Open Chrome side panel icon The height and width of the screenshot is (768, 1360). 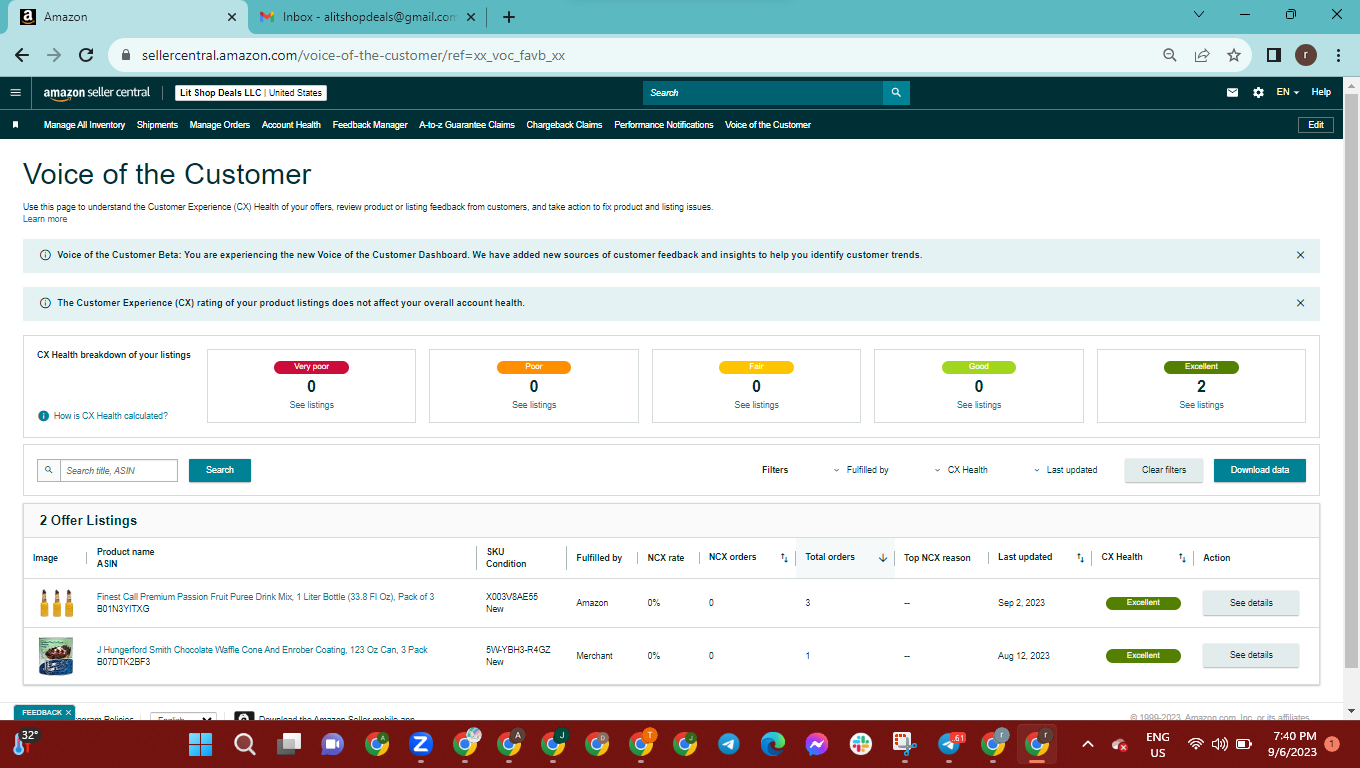click(1274, 55)
